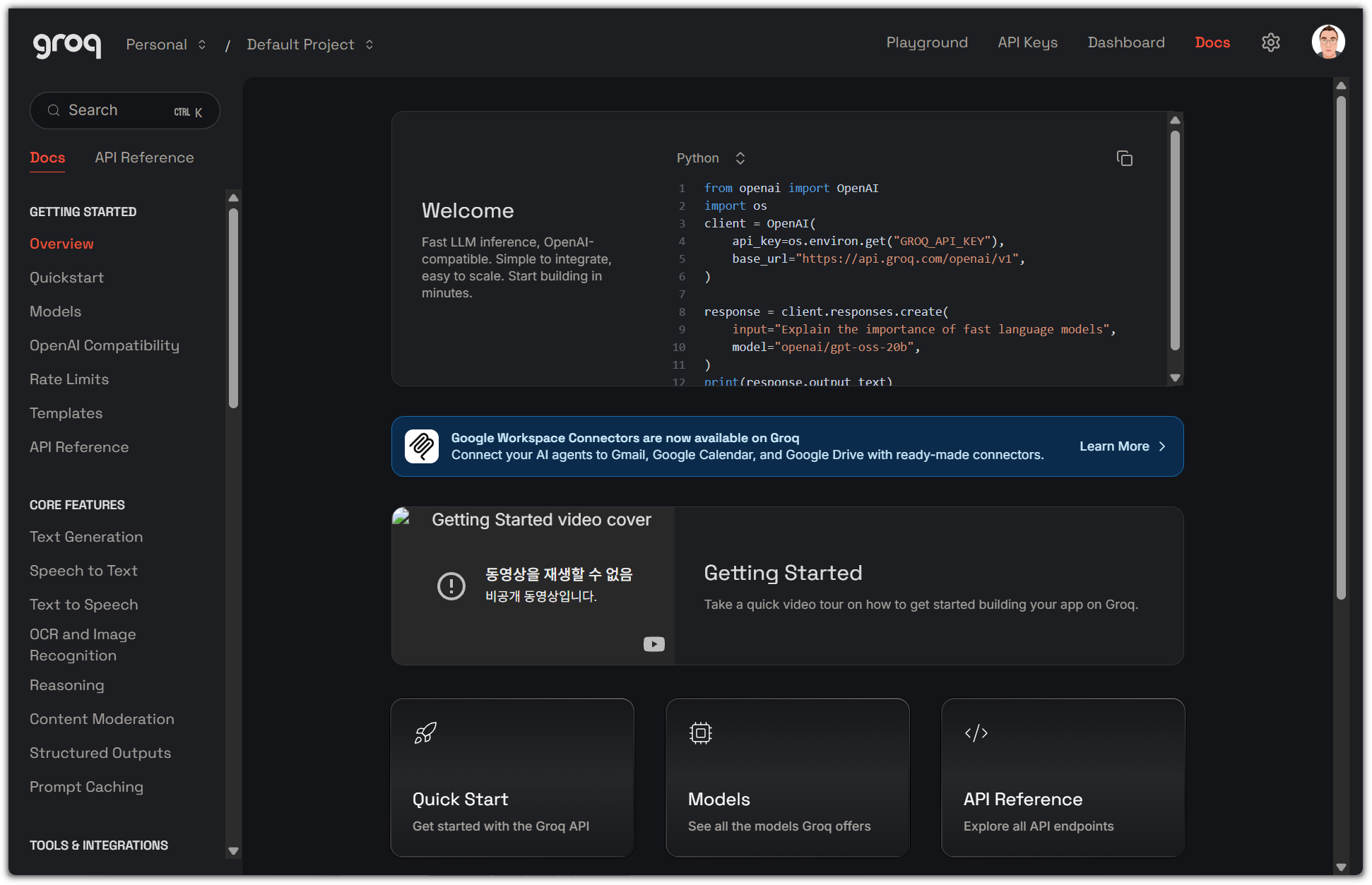Open the Rate Limits page

pyautogui.click(x=69, y=379)
